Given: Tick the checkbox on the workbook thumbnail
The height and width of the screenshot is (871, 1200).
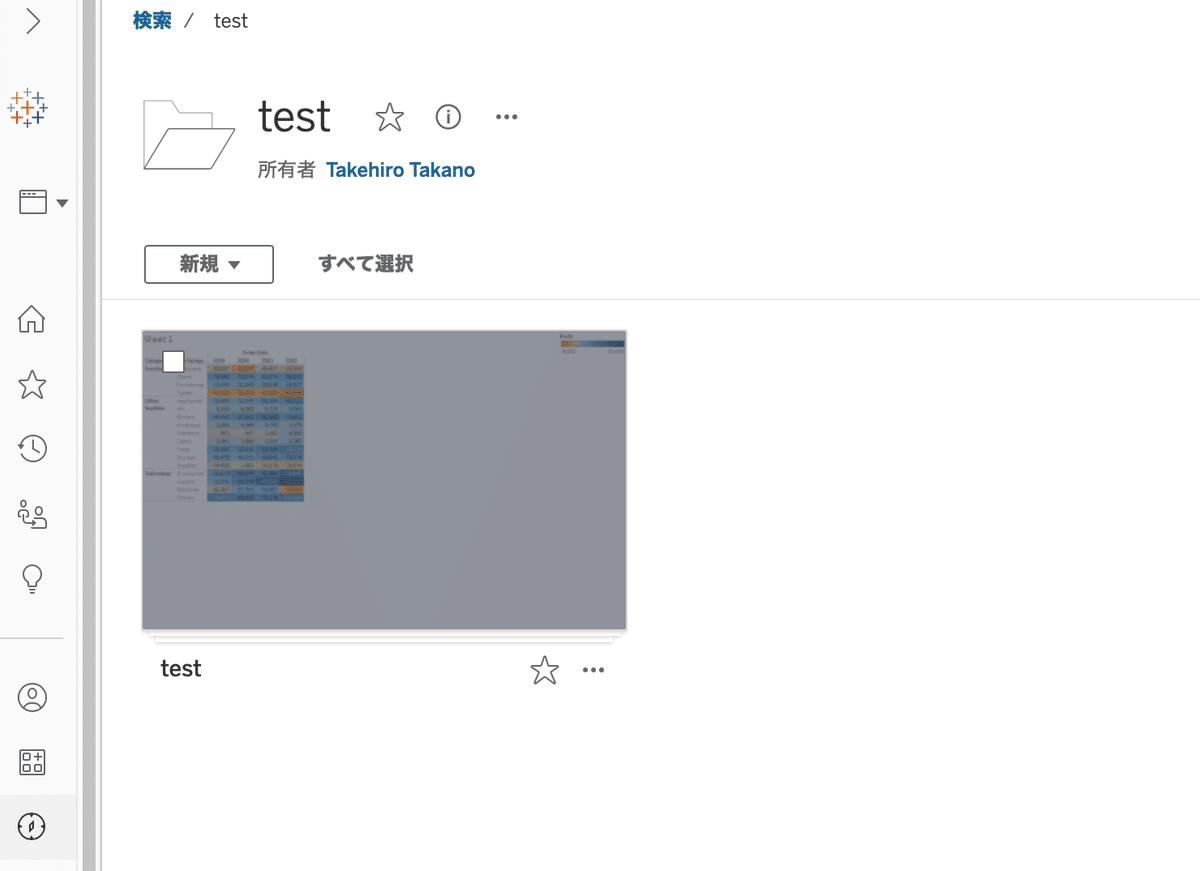Looking at the screenshot, I should coord(173,361).
